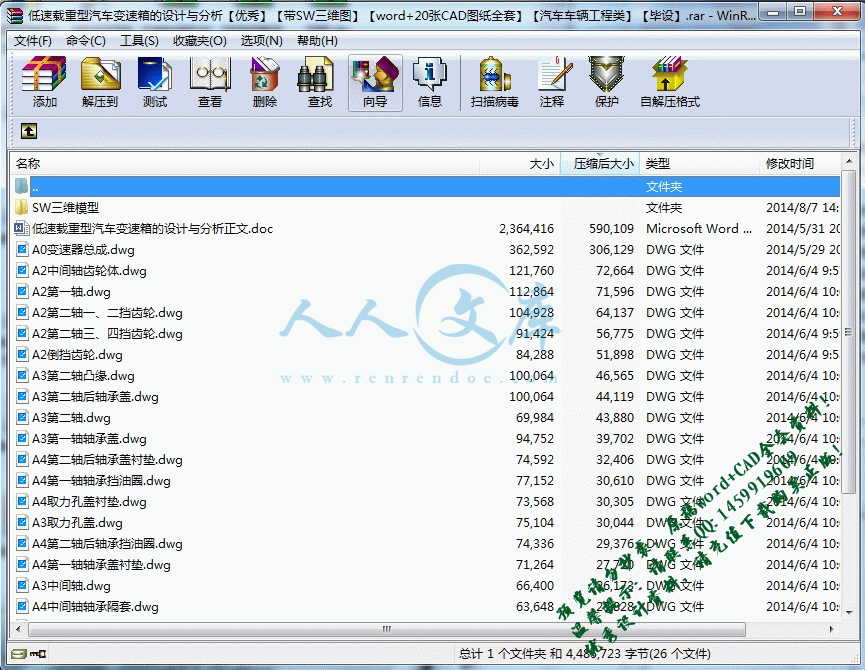Sort by Packed Size (压缩后大小) header

pos(600,163)
